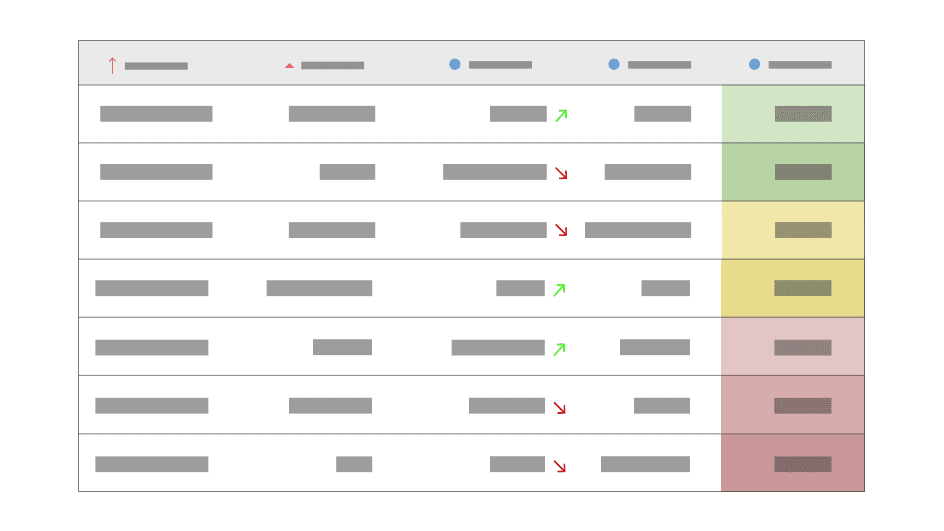Select light green cell in first row
Screen dimensions: 944x531
(792, 114)
